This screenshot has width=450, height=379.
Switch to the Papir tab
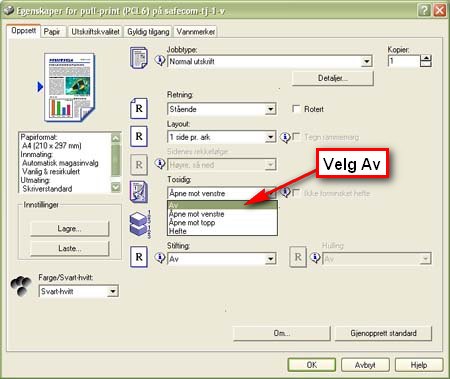coord(52,32)
